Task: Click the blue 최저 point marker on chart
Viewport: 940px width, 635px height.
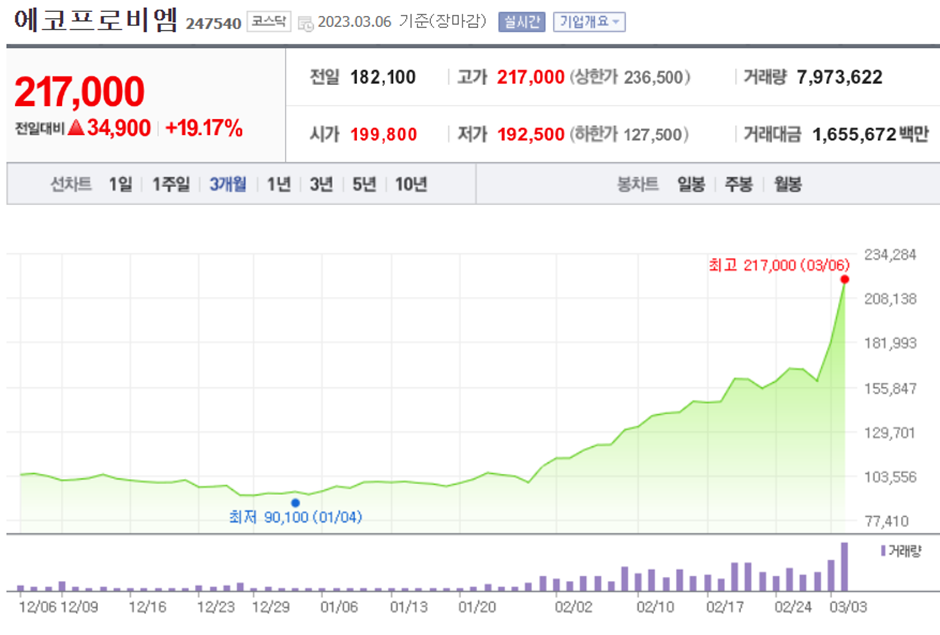Action: (x=295, y=502)
